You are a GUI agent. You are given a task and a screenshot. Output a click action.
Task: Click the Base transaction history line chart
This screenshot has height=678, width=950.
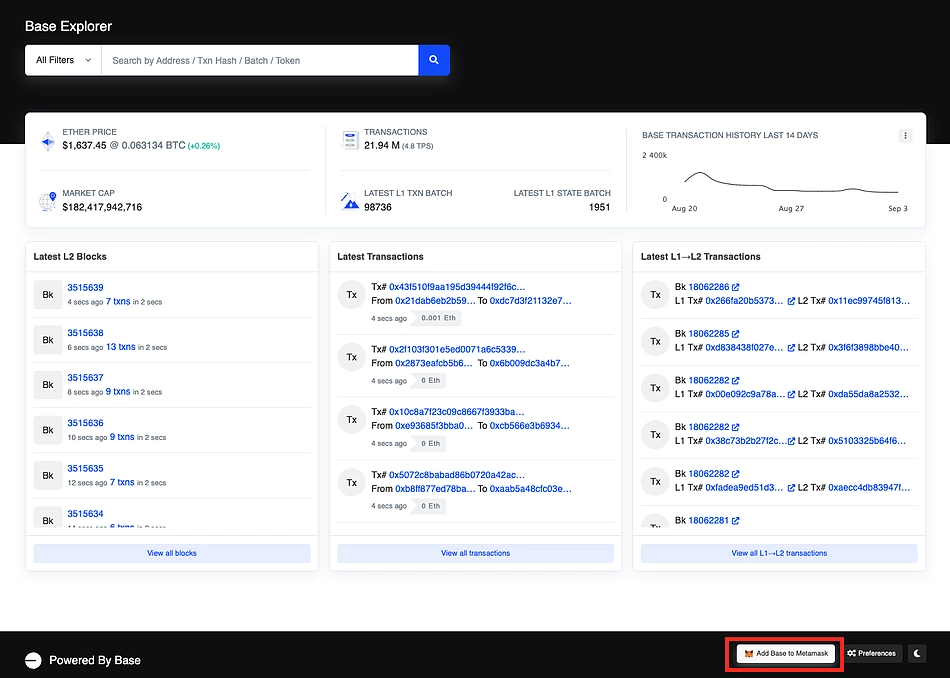[x=791, y=183]
